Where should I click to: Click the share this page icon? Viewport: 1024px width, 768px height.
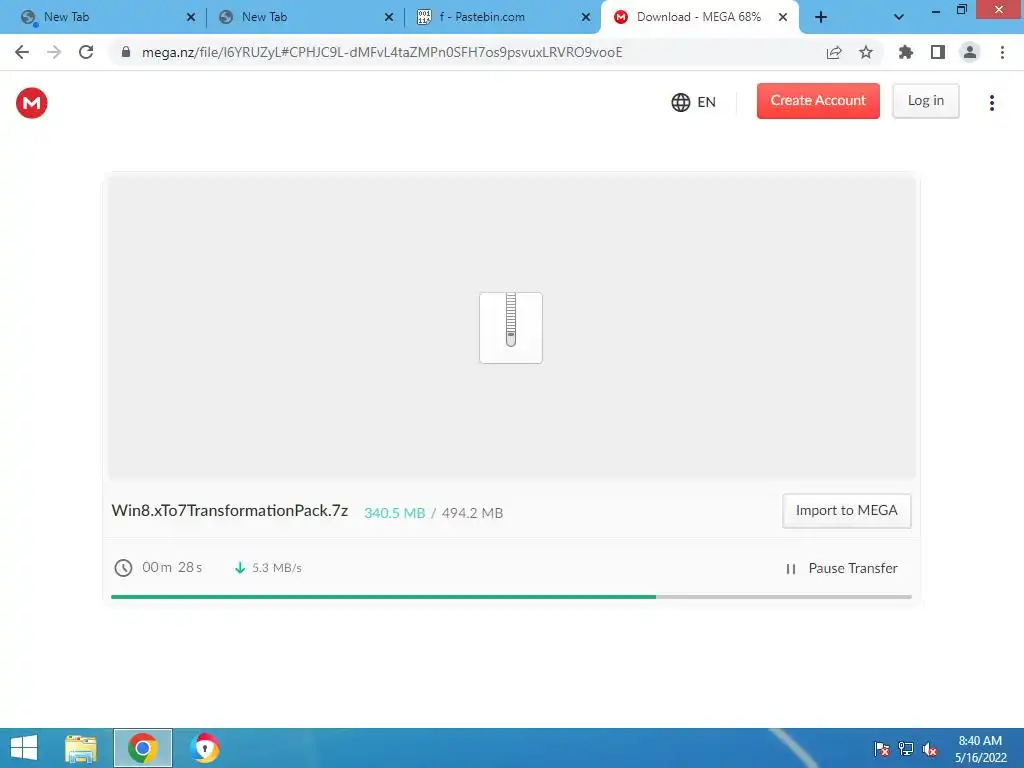(x=834, y=52)
